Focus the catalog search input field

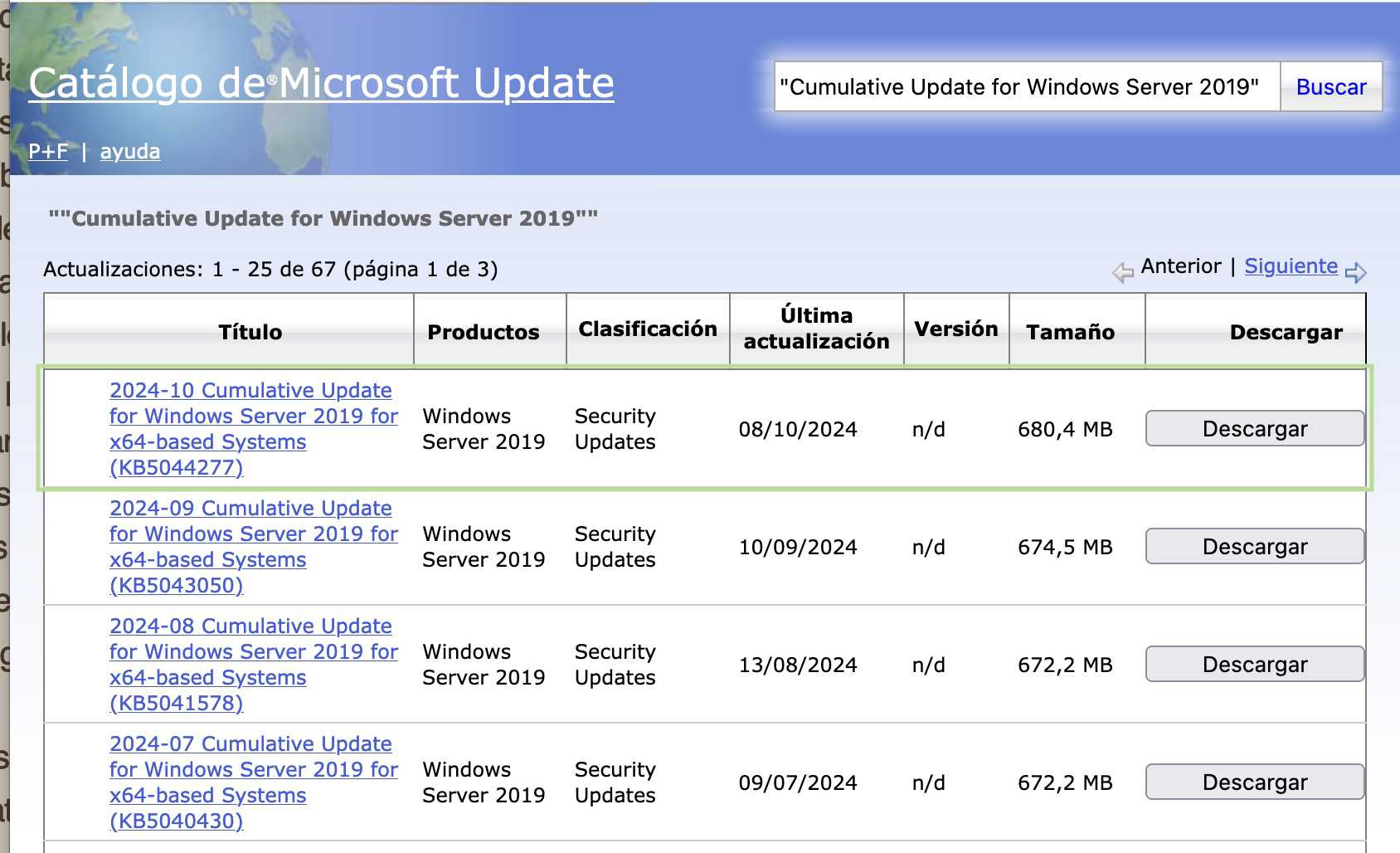(1028, 86)
